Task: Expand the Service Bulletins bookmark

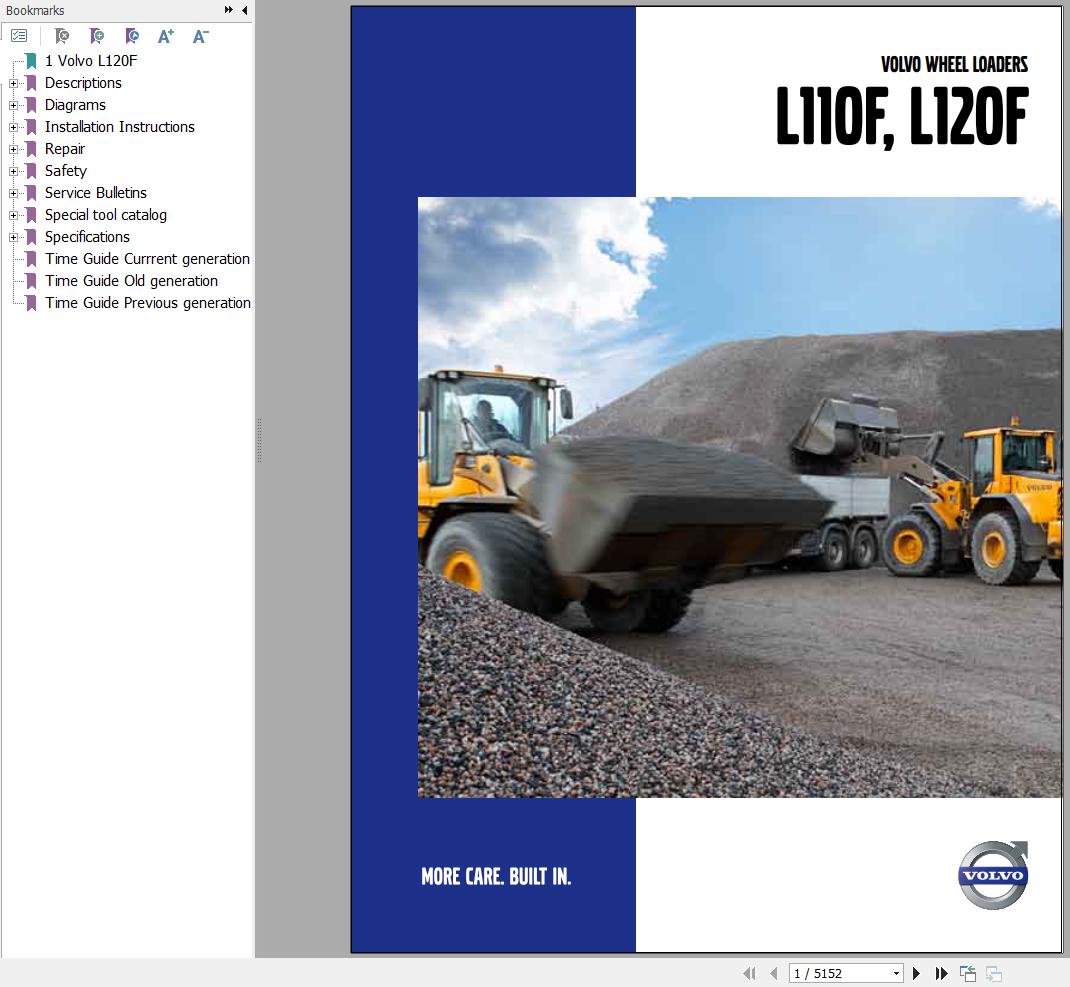Action: (13, 193)
